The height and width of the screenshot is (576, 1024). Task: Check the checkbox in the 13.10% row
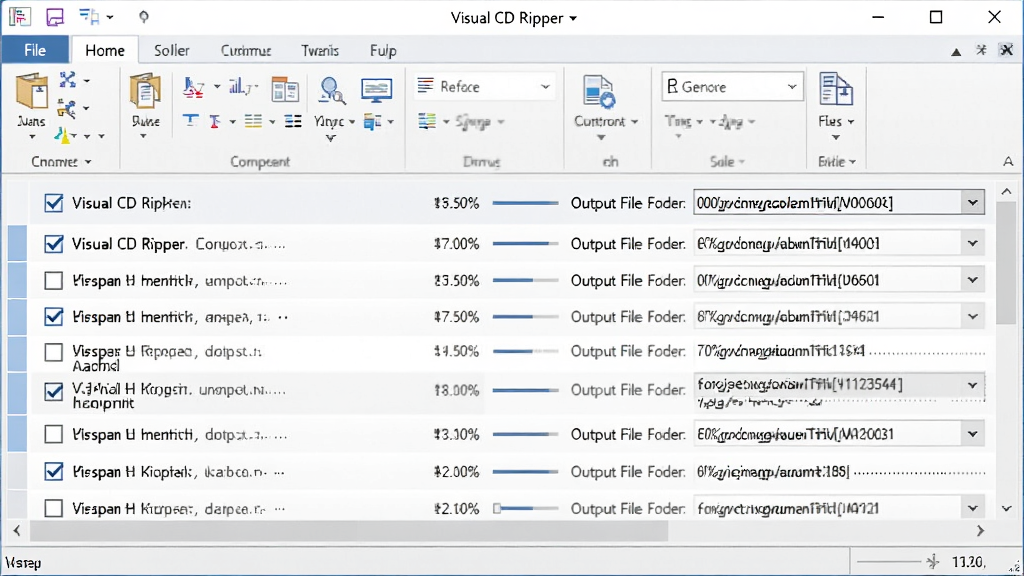click(54, 434)
